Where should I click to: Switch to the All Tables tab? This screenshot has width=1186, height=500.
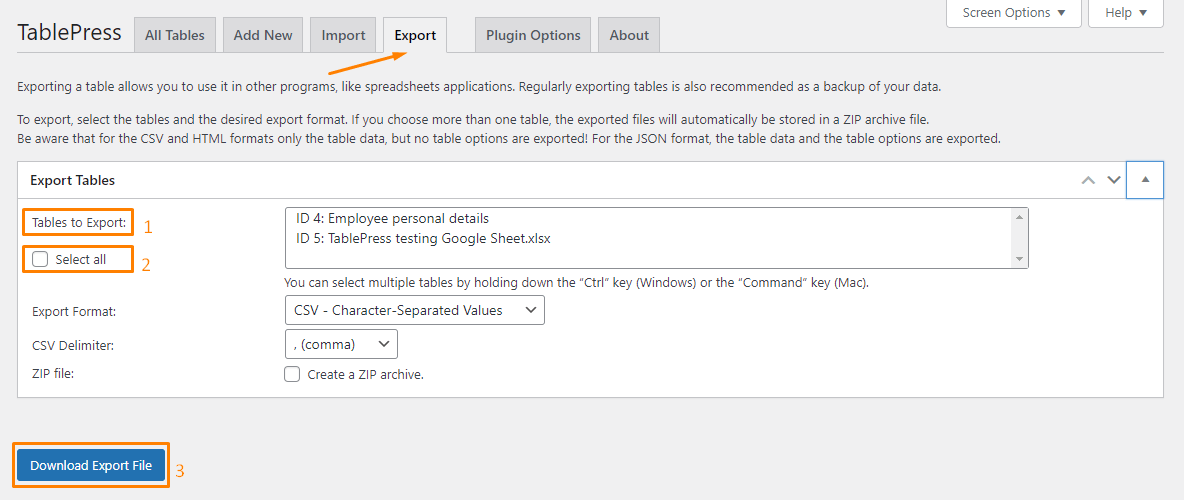(174, 35)
